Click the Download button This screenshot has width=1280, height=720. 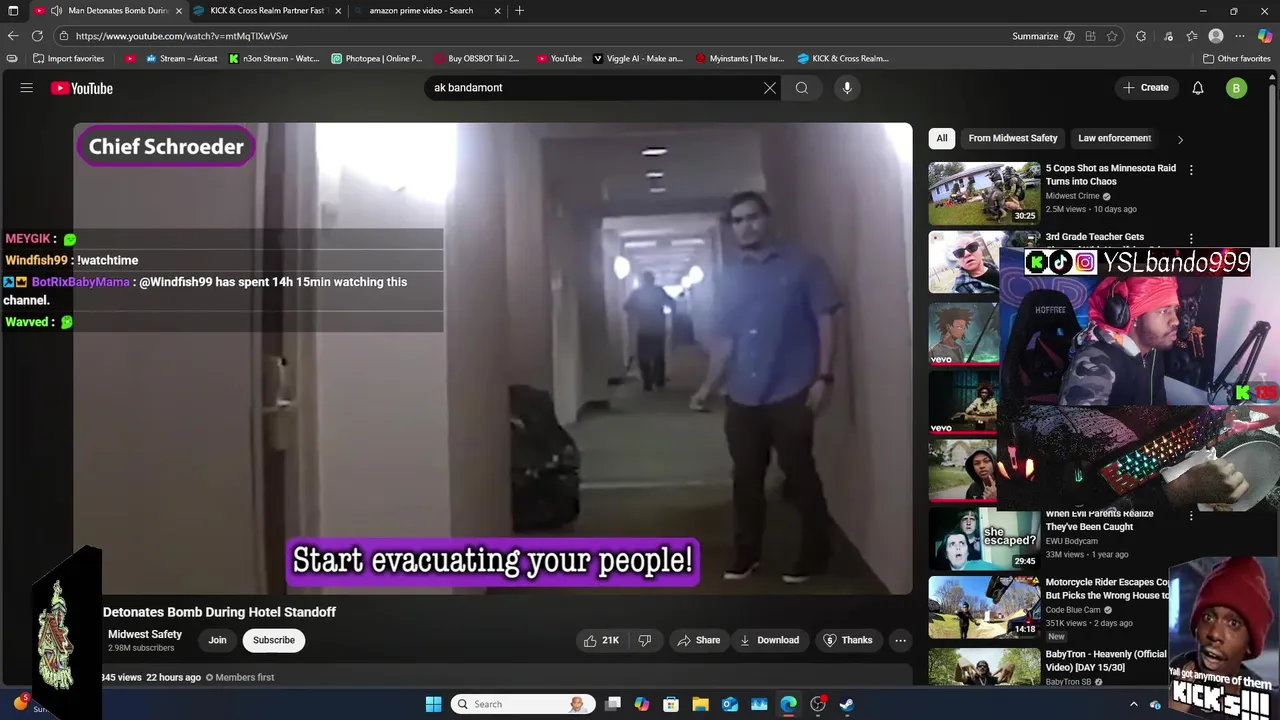[769, 640]
